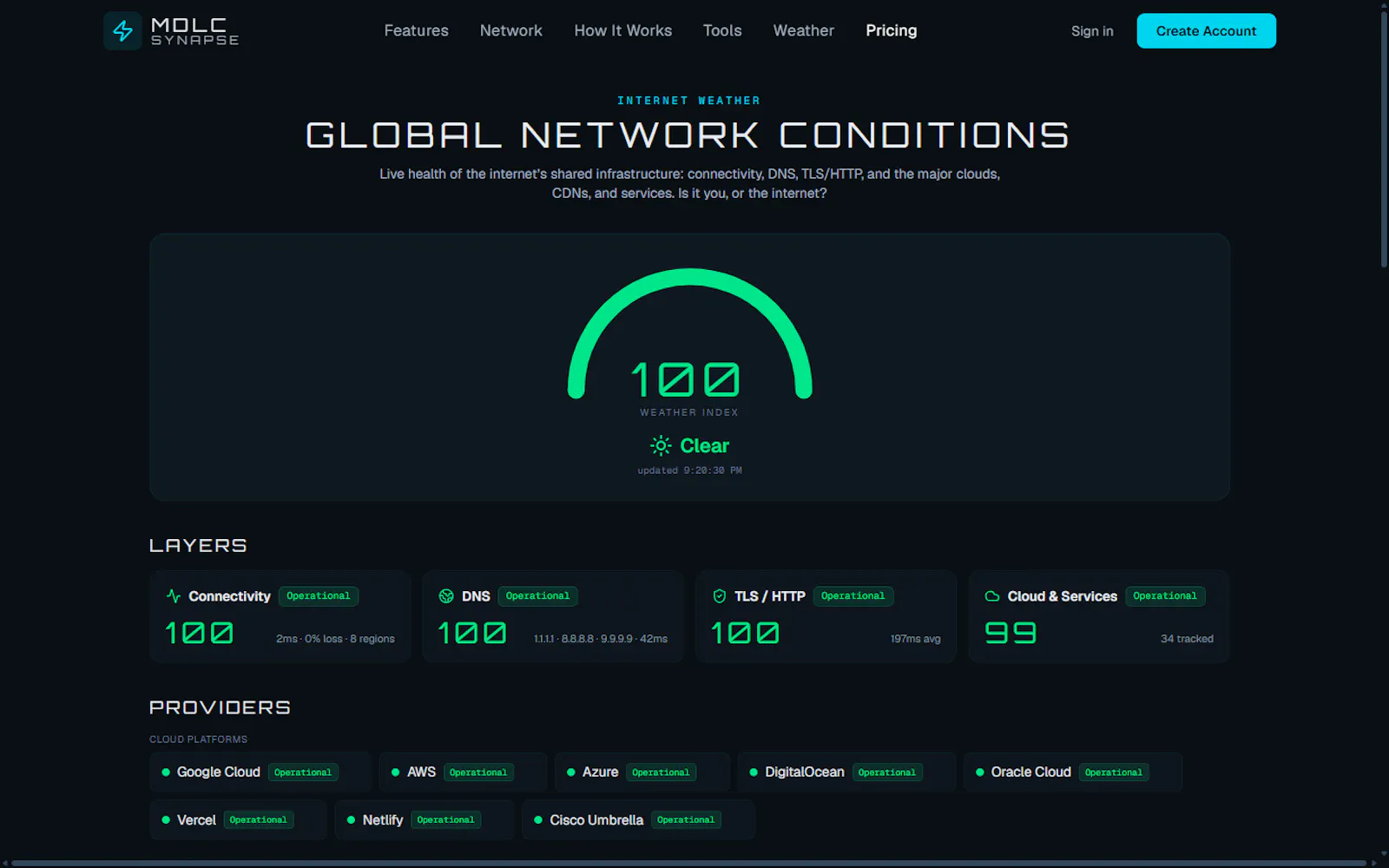Click the TLS / HTTP Operational badge
The height and width of the screenshot is (868, 1389).
853,596
